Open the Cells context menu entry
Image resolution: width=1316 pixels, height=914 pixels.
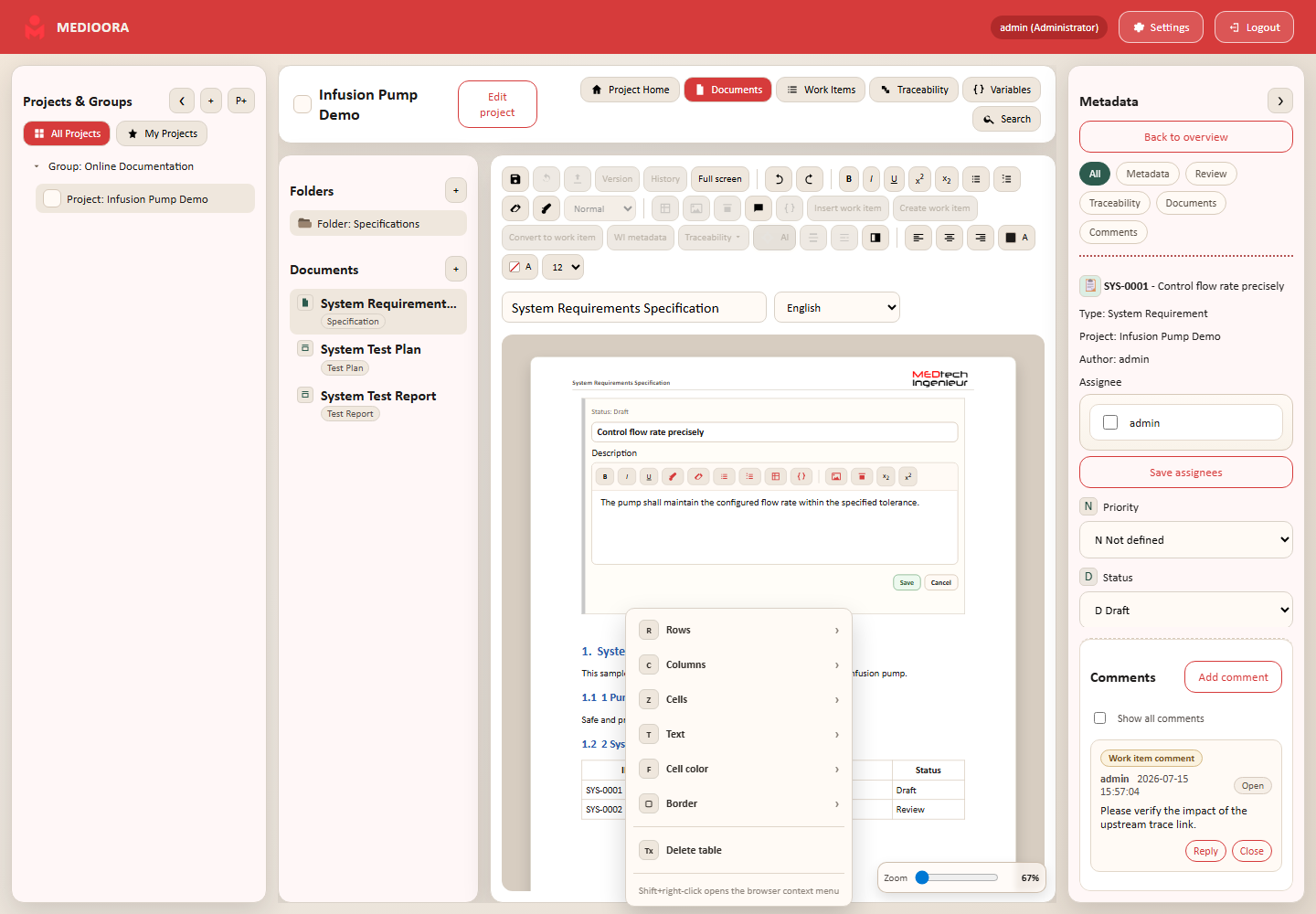[x=738, y=699]
